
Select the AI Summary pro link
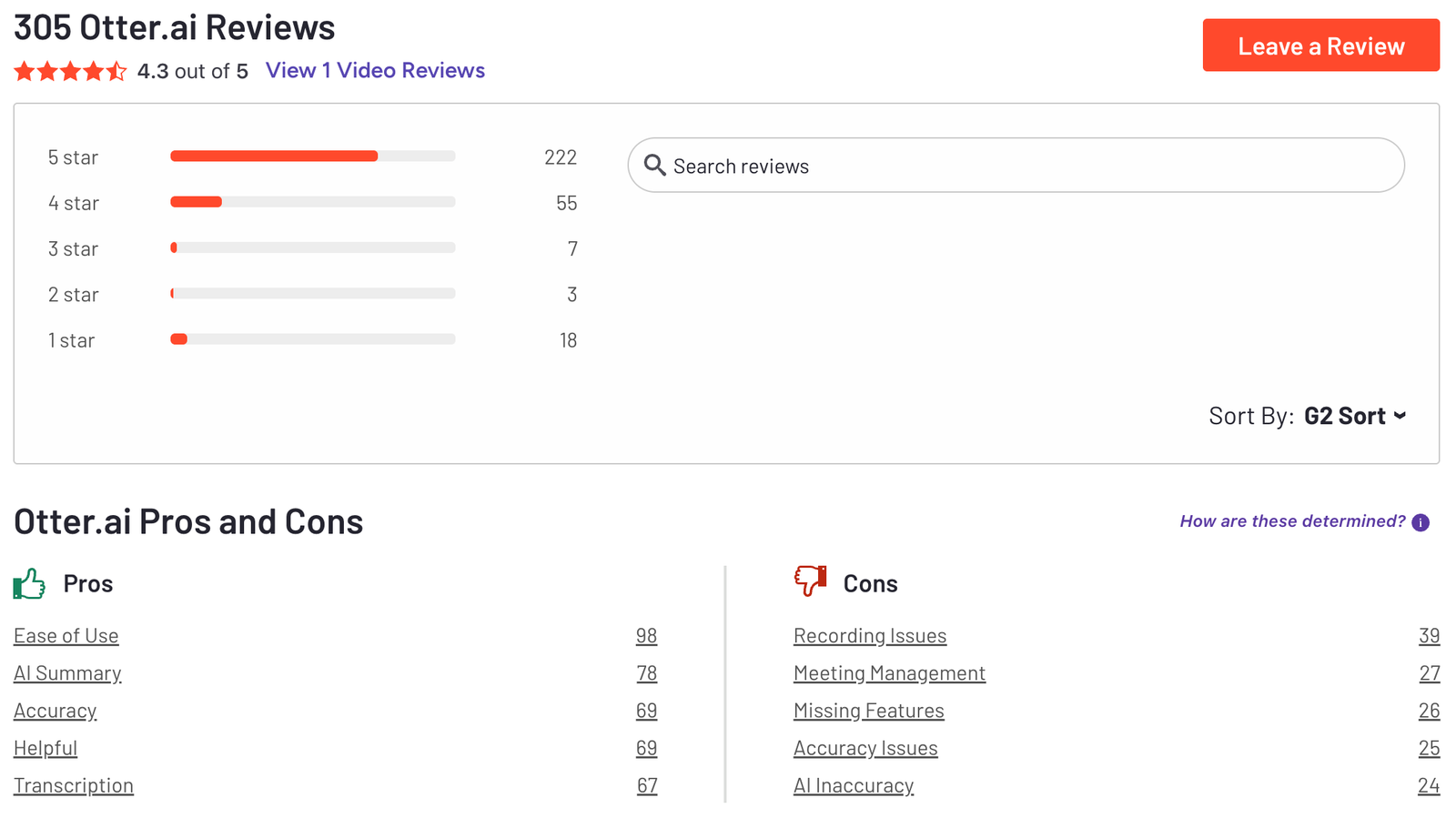(x=67, y=673)
